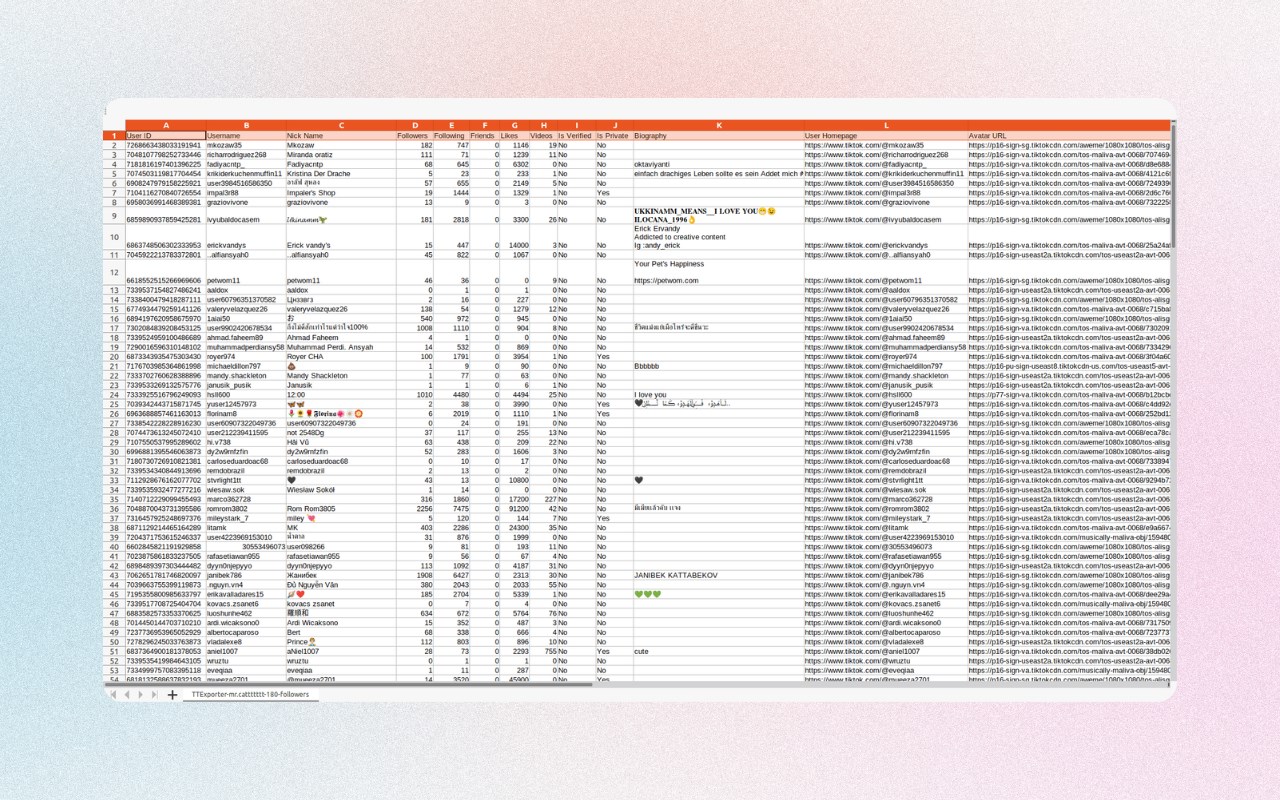The width and height of the screenshot is (1280, 800).
Task: Select the likes value 24300
Action: 514,528
